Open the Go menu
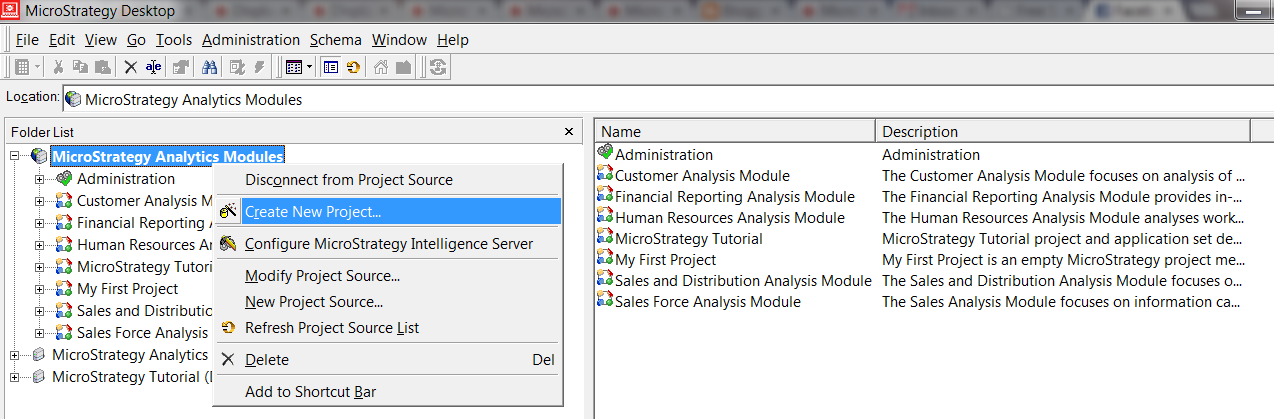This screenshot has width=1274, height=419. (136, 40)
